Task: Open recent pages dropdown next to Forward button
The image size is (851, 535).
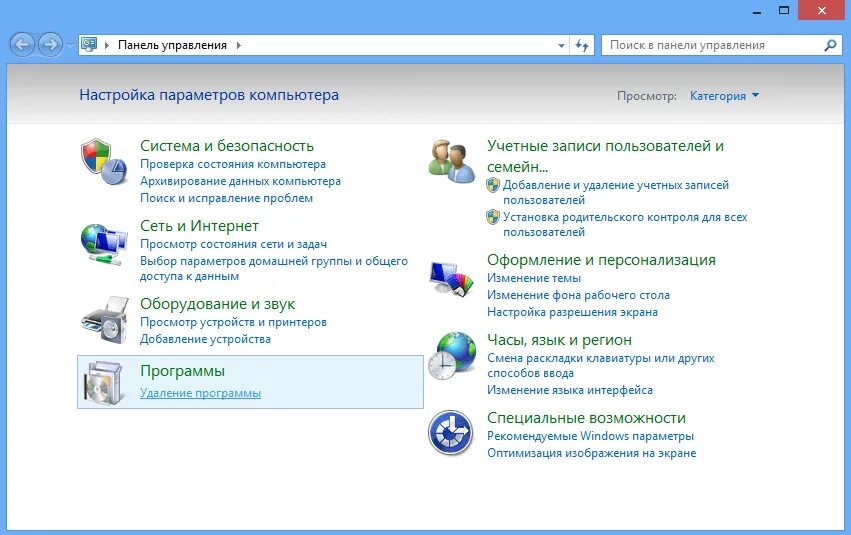Action: [x=69, y=45]
